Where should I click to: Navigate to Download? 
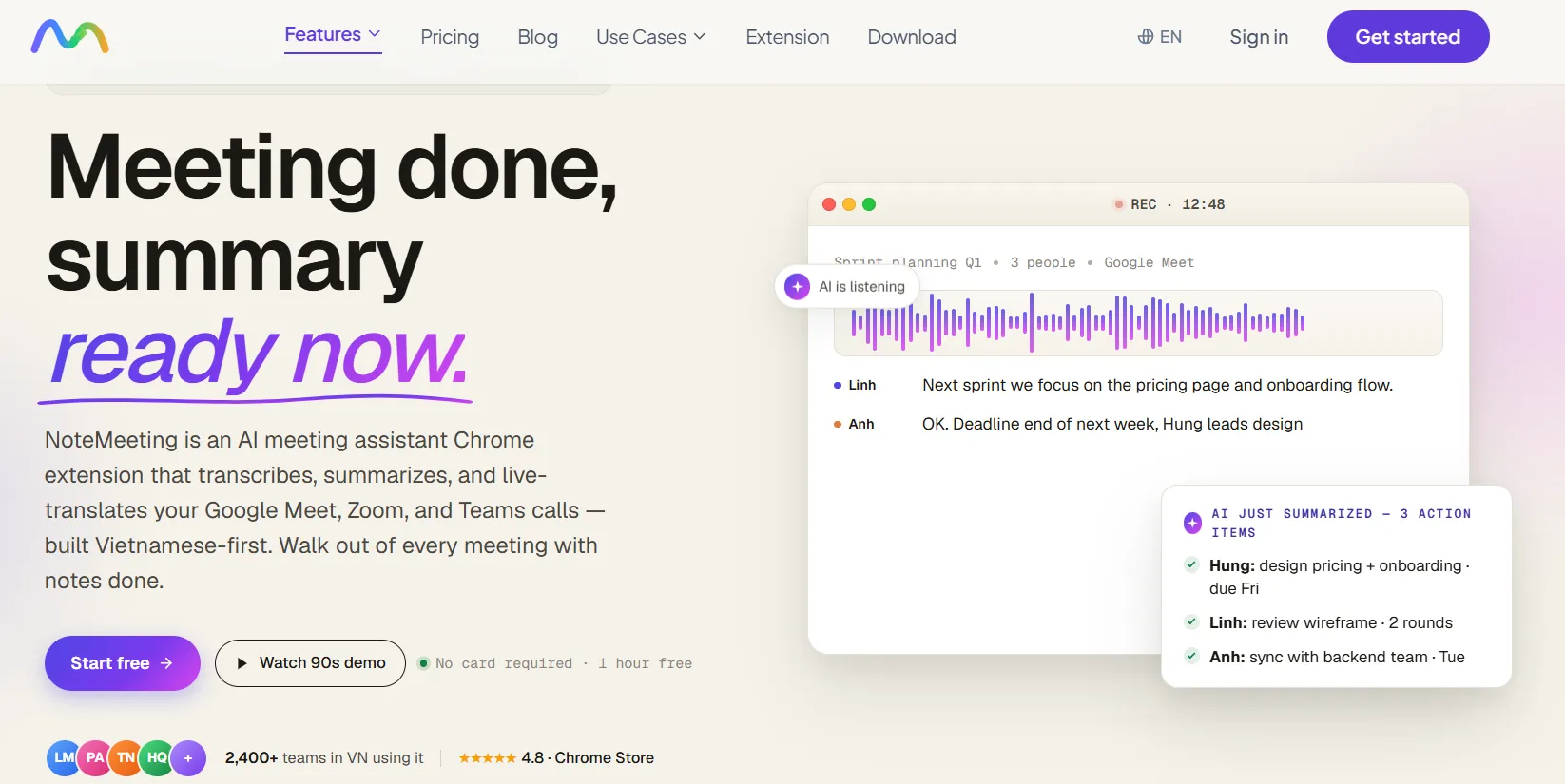pyautogui.click(x=912, y=37)
